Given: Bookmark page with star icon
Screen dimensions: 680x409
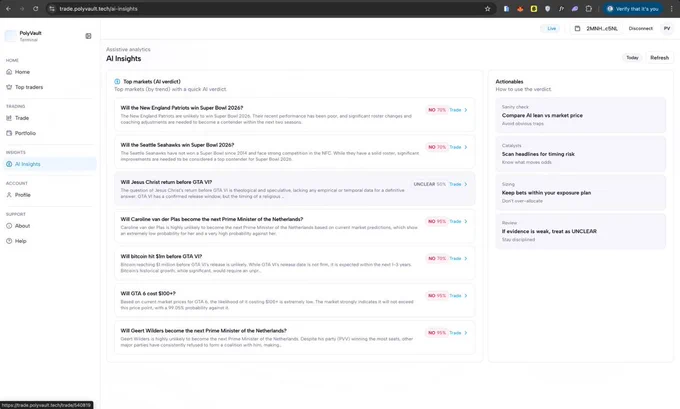Looking at the screenshot, I should (487, 9).
